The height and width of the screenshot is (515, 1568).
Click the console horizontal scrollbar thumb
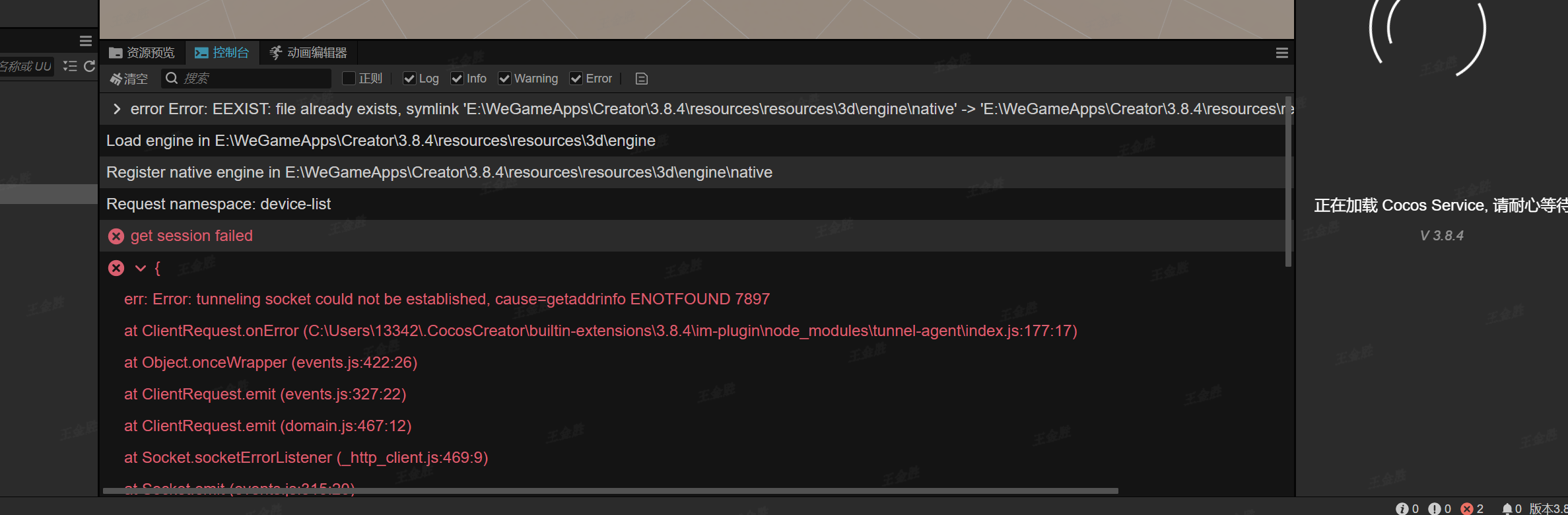tap(611, 491)
